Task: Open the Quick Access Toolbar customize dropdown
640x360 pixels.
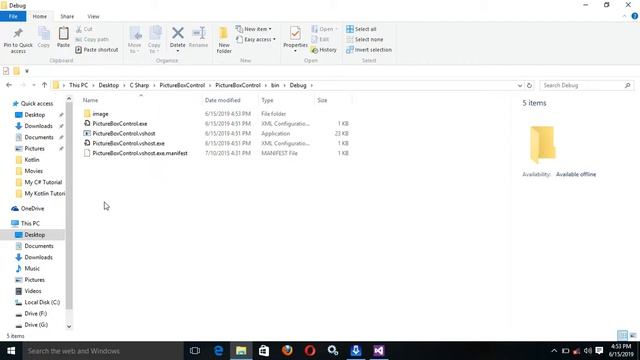Action: tap(27, 71)
